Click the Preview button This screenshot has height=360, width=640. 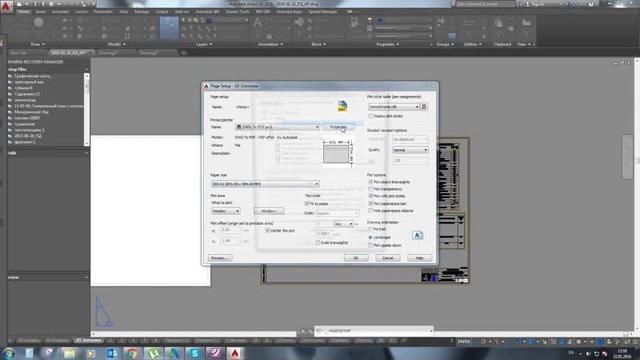(x=220, y=258)
